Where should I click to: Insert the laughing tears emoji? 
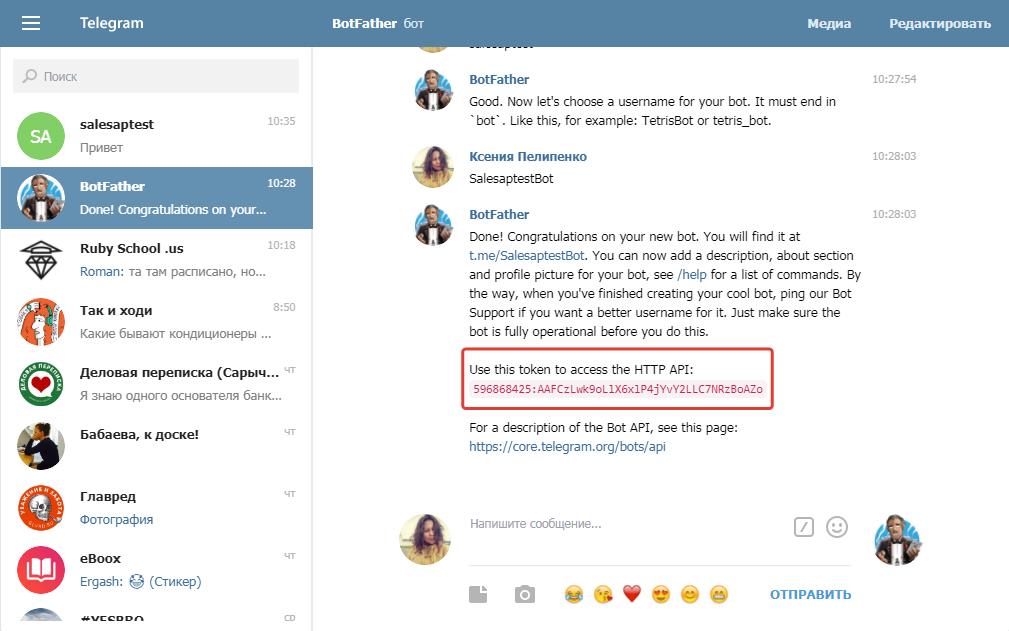pyautogui.click(x=573, y=595)
